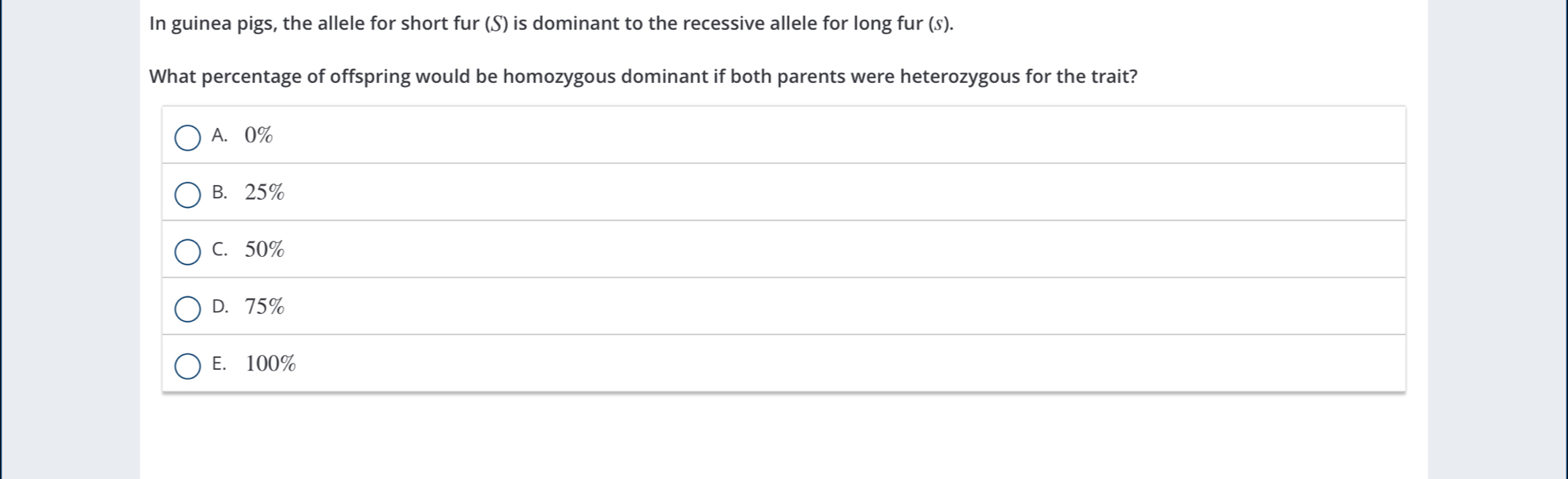Click the letter label "C."

[220, 250]
